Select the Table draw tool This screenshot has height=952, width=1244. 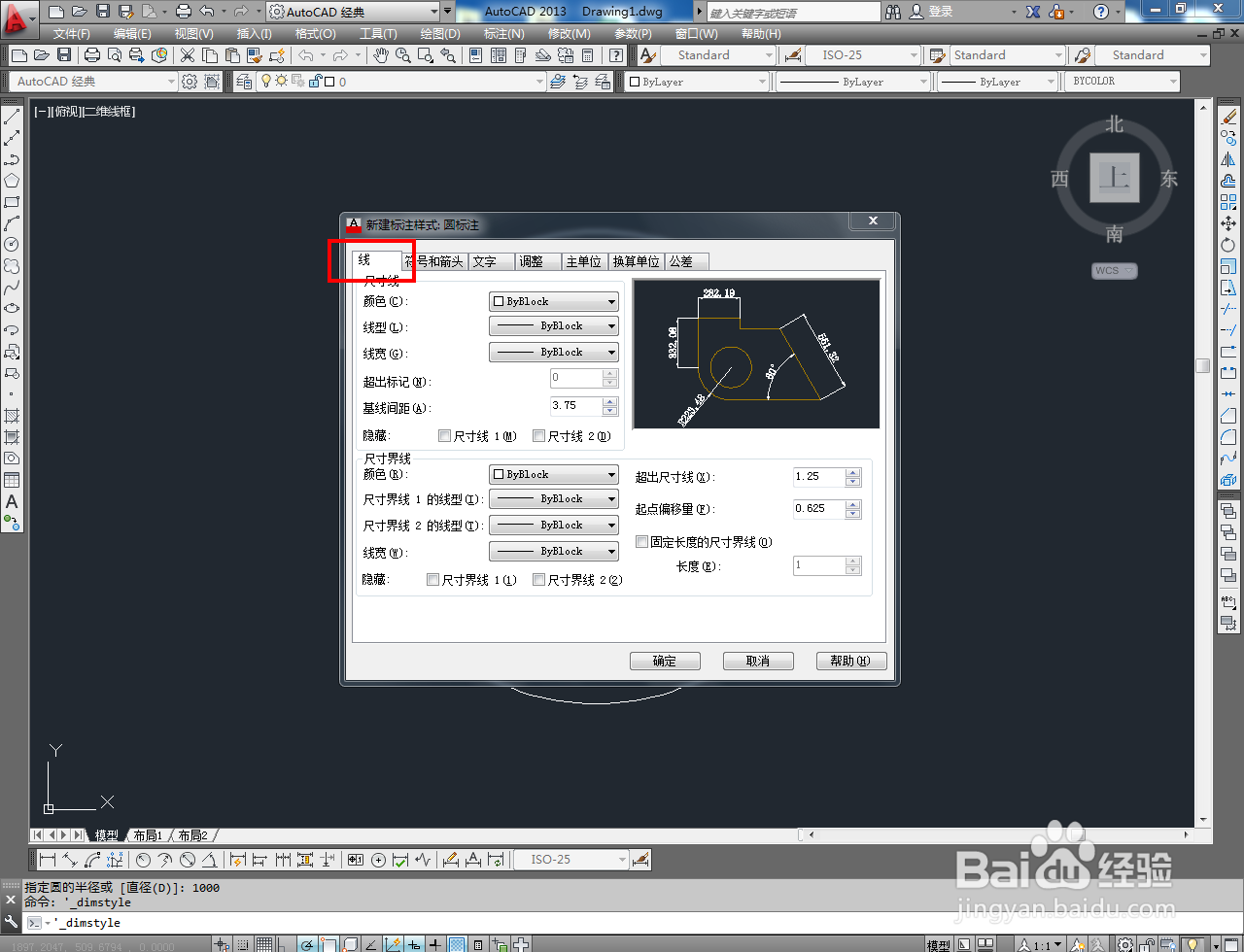tap(12, 480)
